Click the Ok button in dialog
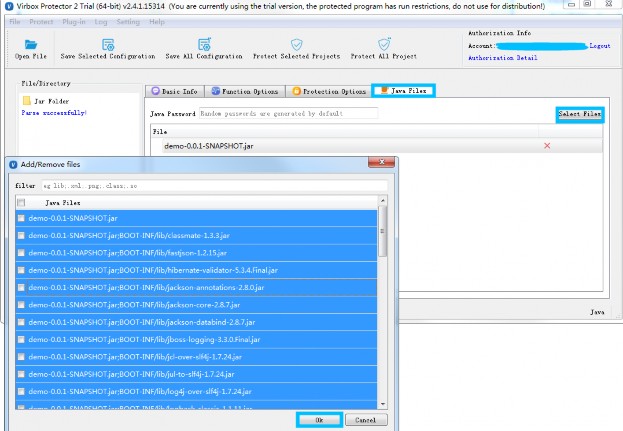Image resolution: width=623 pixels, height=431 pixels. pyautogui.click(x=319, y=420)
